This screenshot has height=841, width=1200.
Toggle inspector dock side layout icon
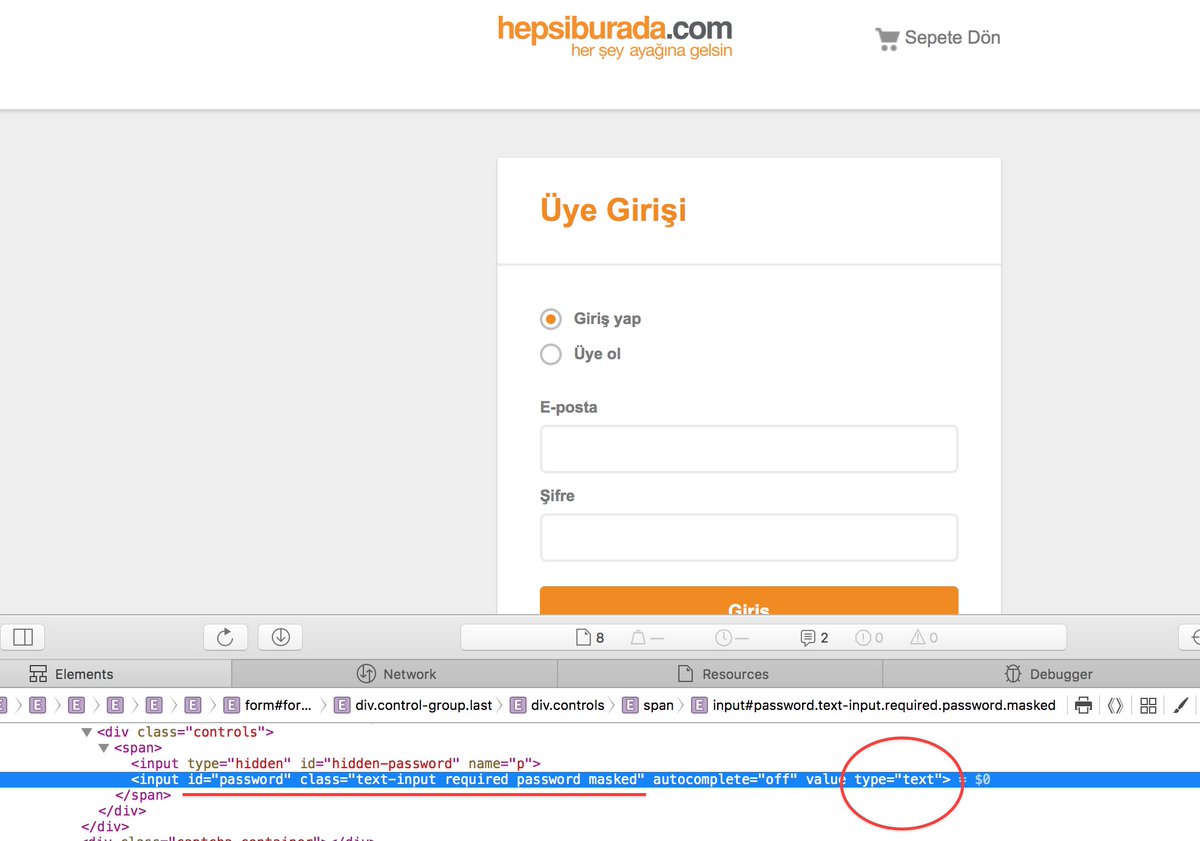pos(23,637)
